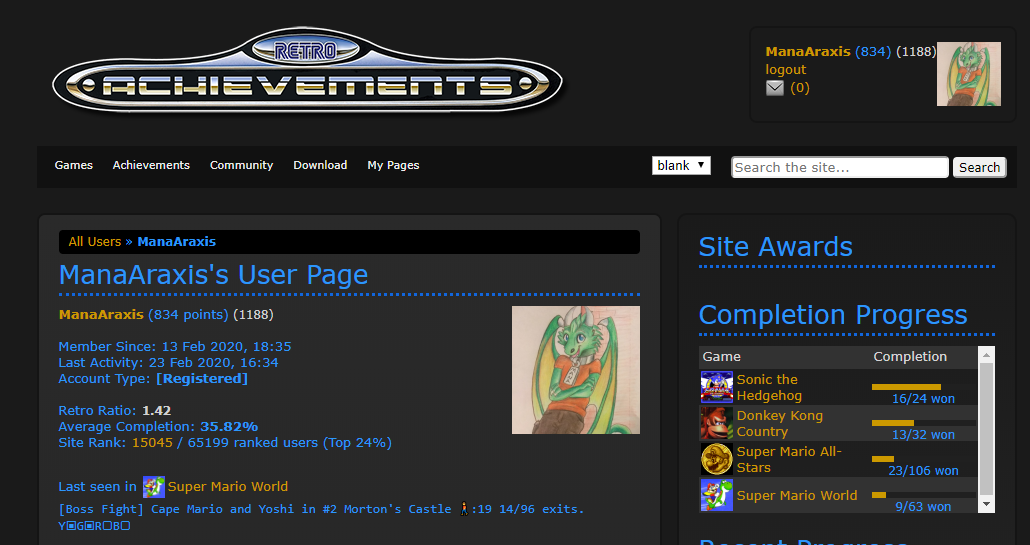Click the ManaAraxis breadcrumb link
1030x545 pixels.
coord(176,242)
